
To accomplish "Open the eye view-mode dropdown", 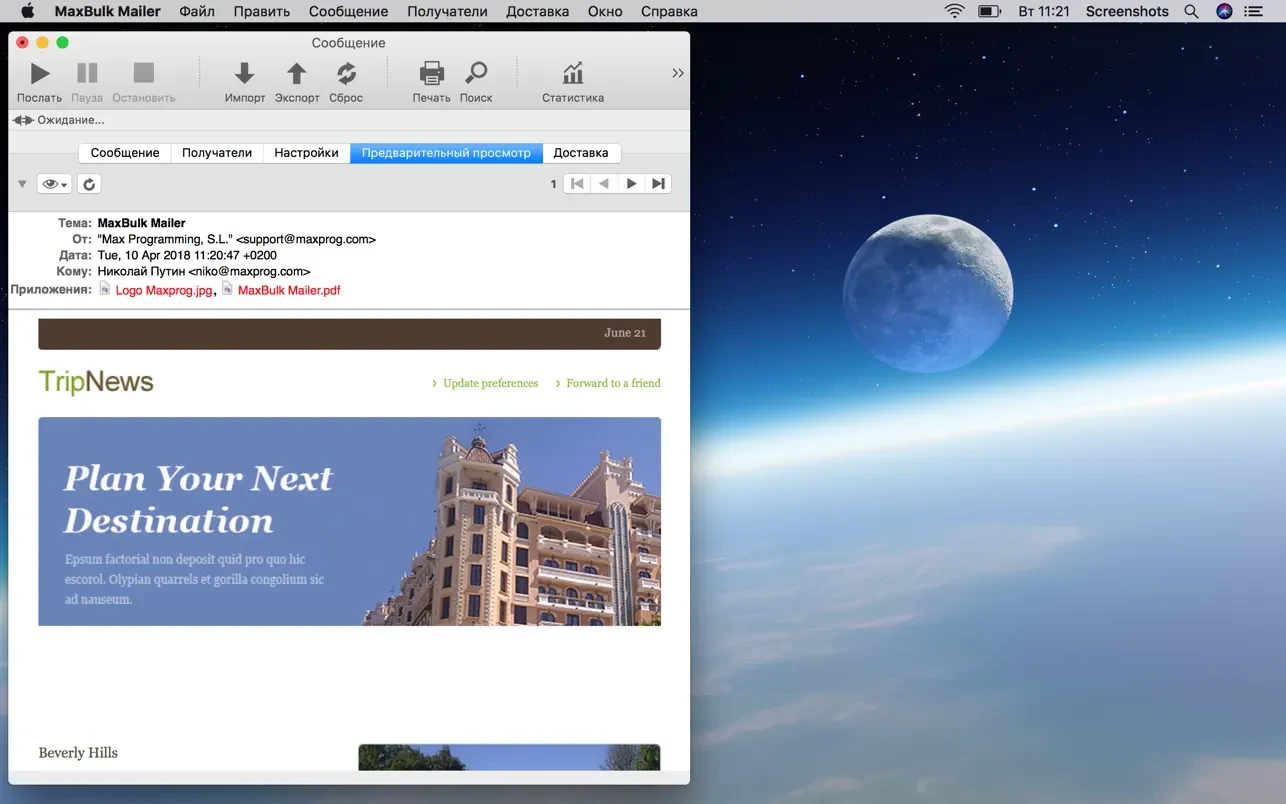I will coord(54,184).
